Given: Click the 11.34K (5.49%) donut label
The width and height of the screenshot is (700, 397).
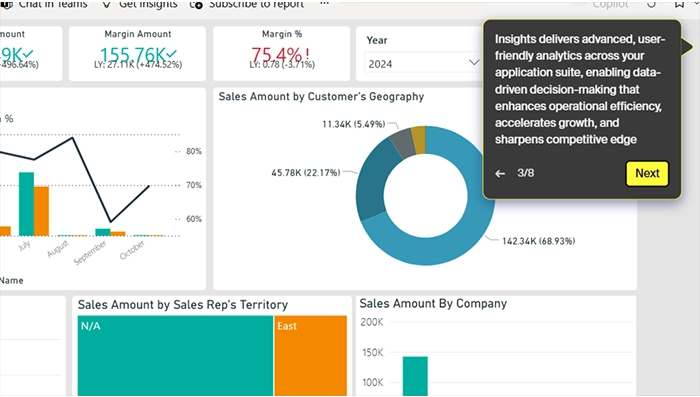Looking at the screenshot, I should pyautogui.click(x=354, y=124).
